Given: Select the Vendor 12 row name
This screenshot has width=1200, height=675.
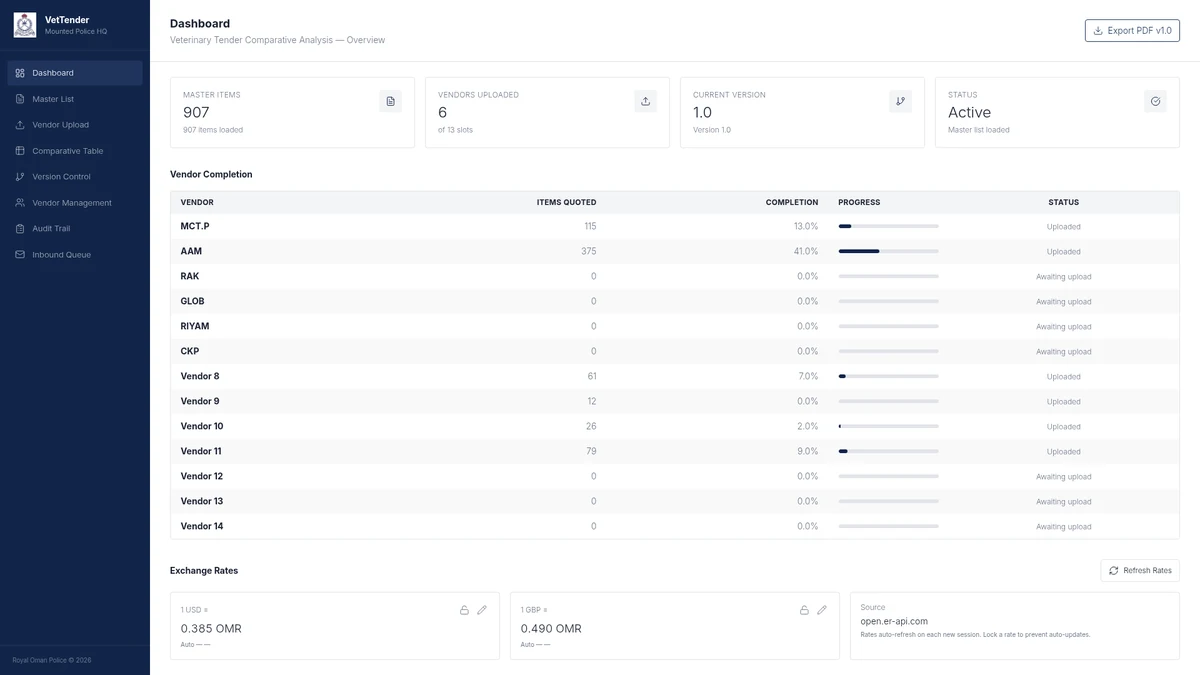Looking at the screenshot, I should click(202, 476).
